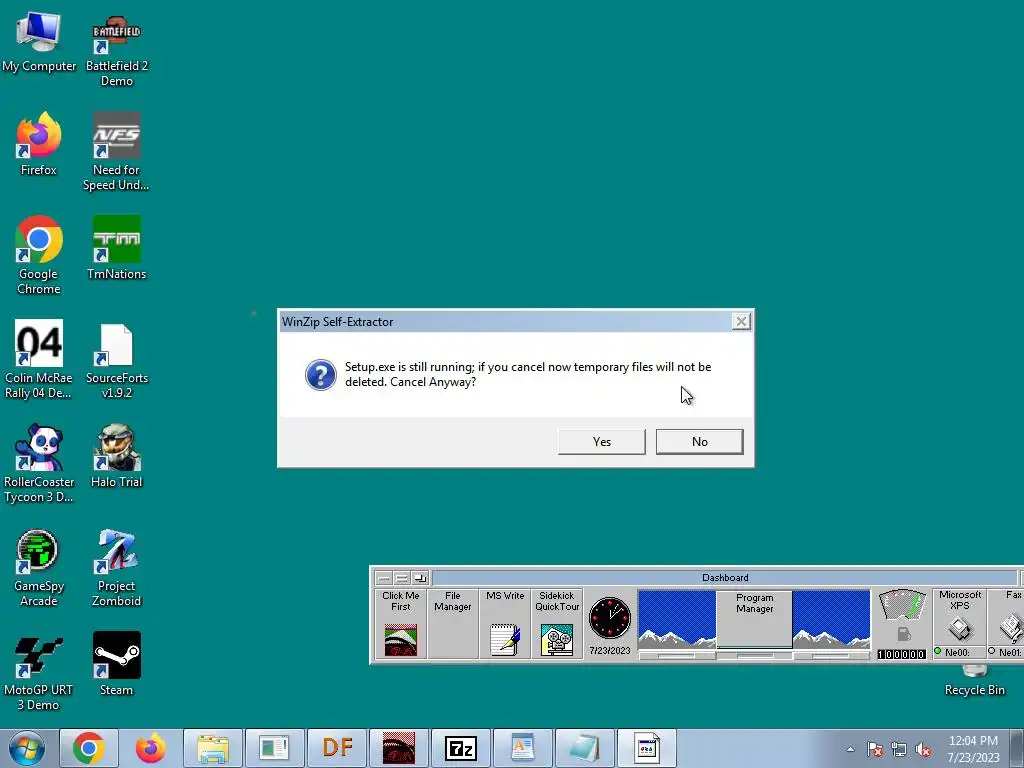Select the Program Manager screen in the Dashboard
The width and height of the screenshot is (1024, 768).
[x=754, y=619]
